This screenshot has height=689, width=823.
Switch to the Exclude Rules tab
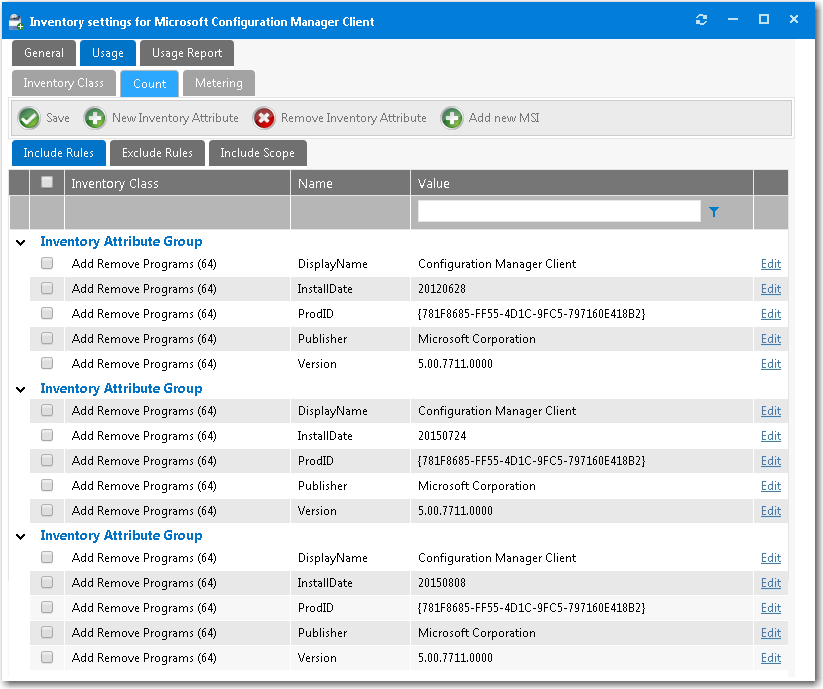pos(157,153)
